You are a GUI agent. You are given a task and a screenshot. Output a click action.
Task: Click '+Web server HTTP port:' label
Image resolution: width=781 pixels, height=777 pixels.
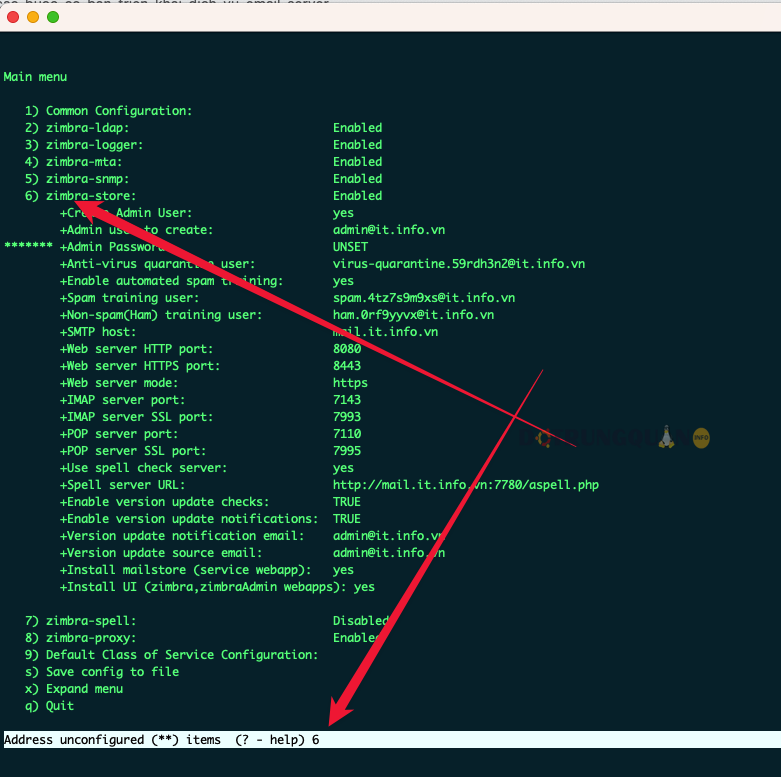(x=136, y=349)
